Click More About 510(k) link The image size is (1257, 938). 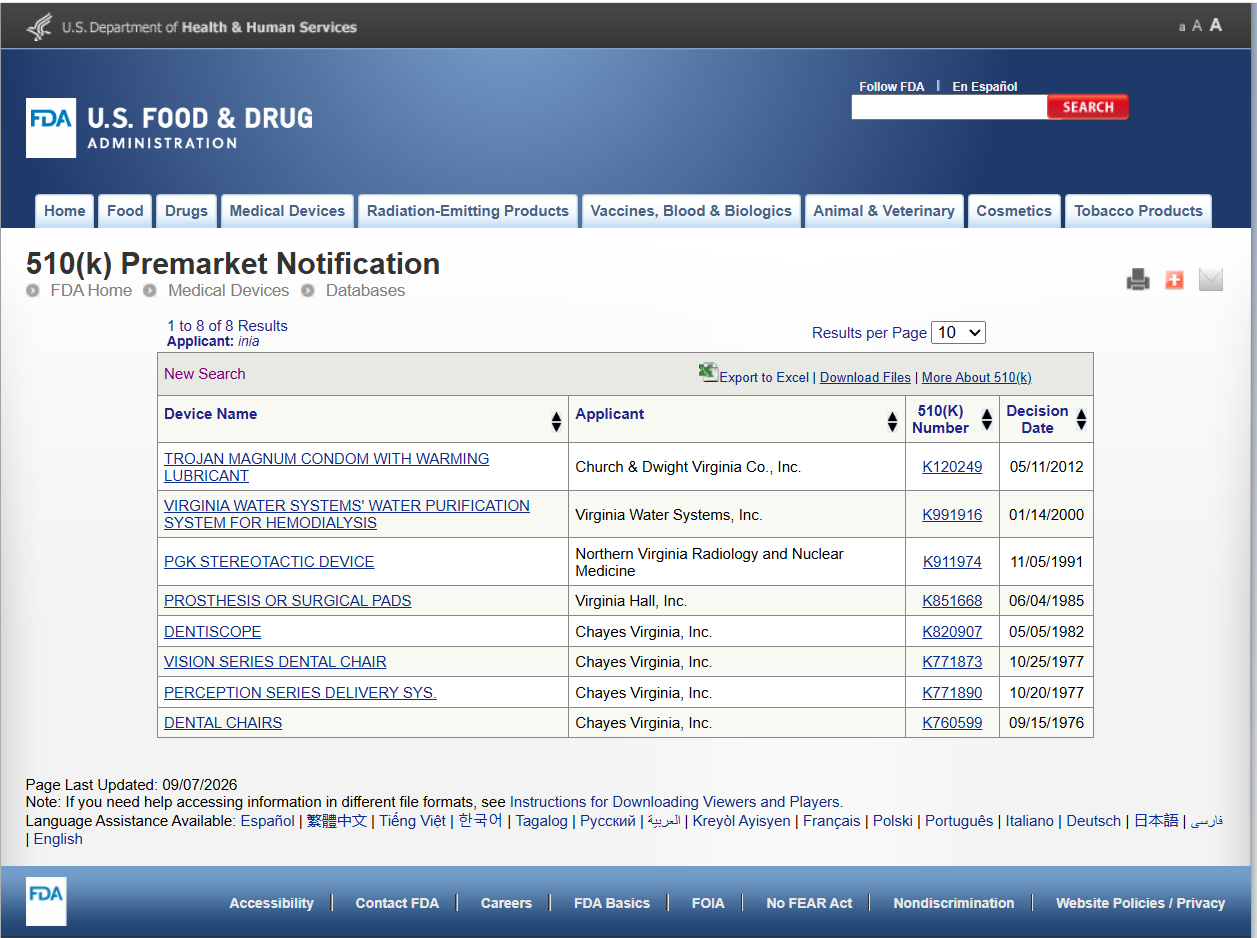click(x=976, y=377)
